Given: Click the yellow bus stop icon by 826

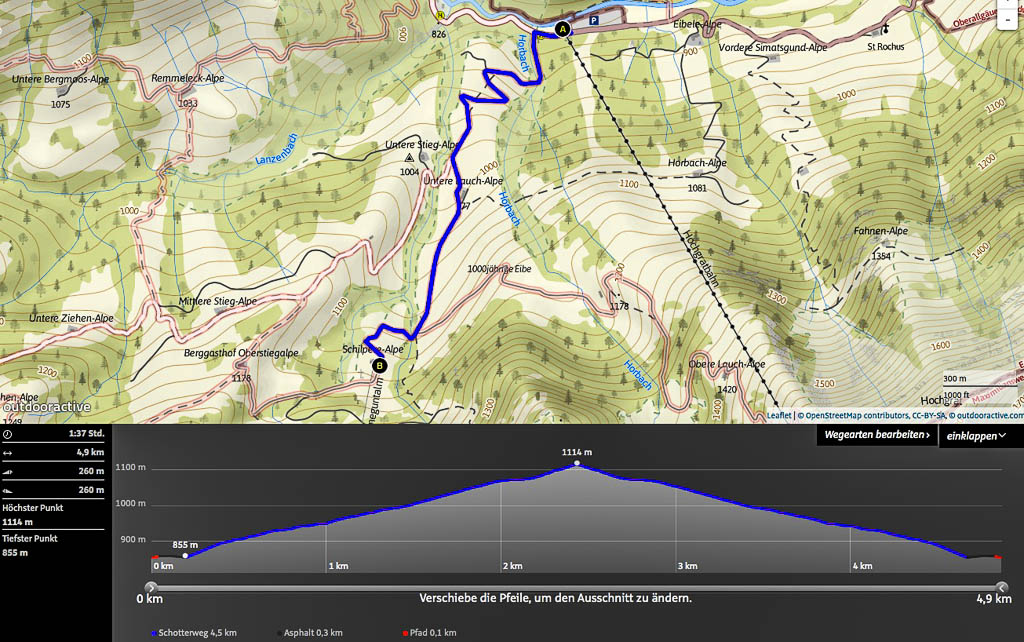Looking at the screenshot, I should 439,16.
